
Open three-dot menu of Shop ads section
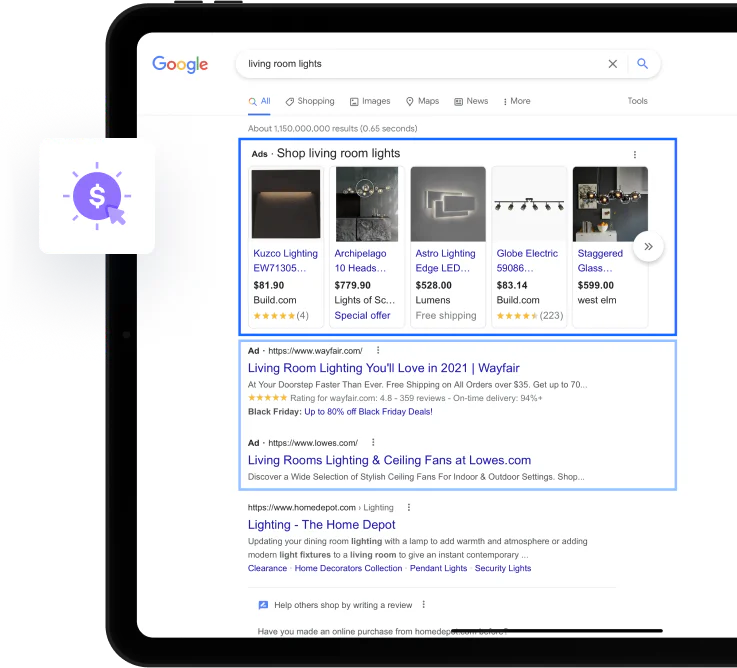tap(635, 155)
